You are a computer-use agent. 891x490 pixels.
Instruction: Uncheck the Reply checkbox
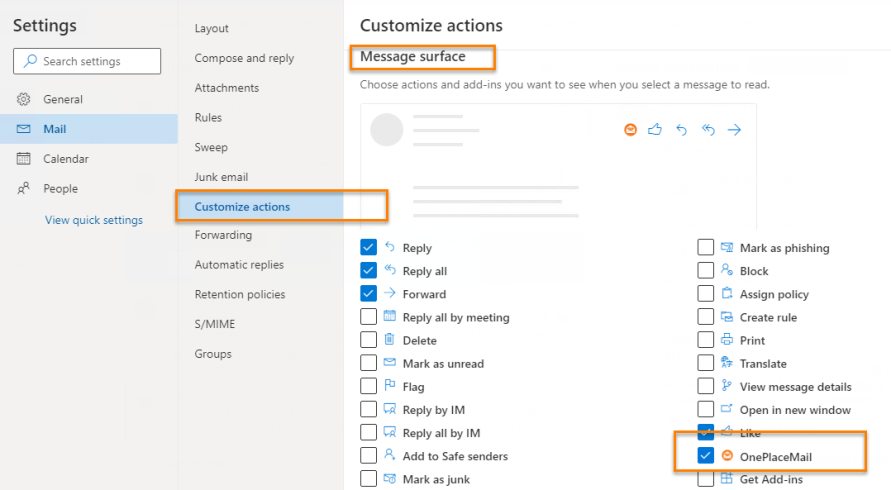pos(369,248)
